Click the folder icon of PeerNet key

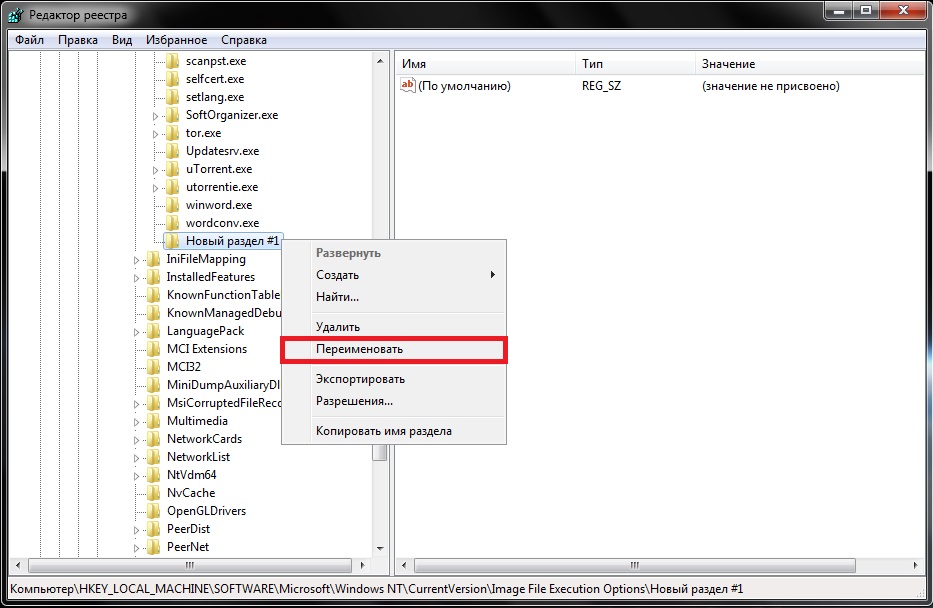(153, 547)
